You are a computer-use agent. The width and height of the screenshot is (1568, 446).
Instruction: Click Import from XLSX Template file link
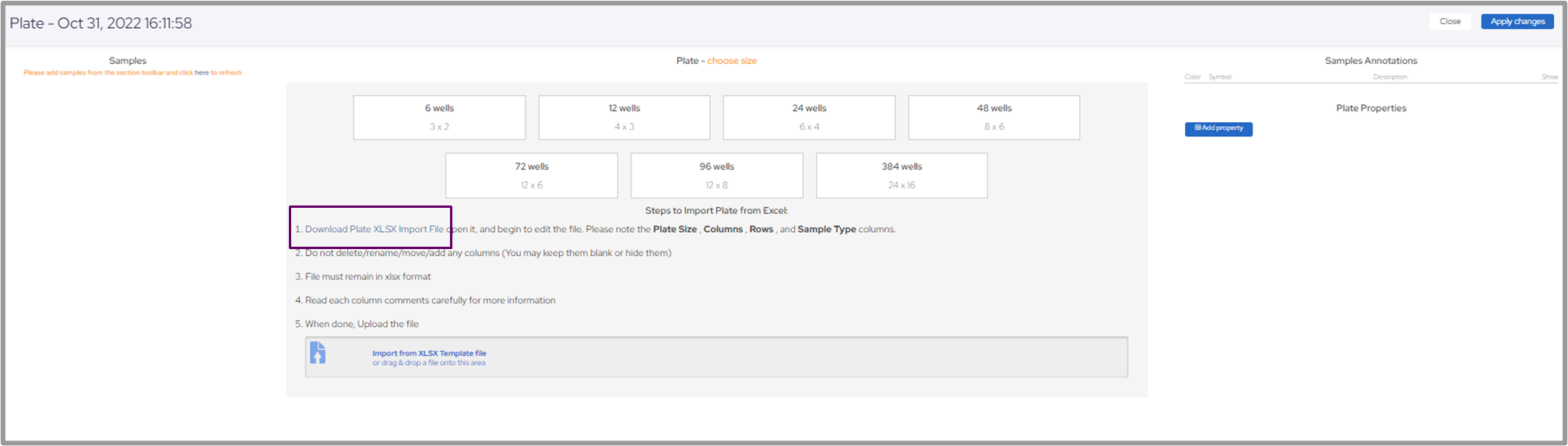point(429,353)
